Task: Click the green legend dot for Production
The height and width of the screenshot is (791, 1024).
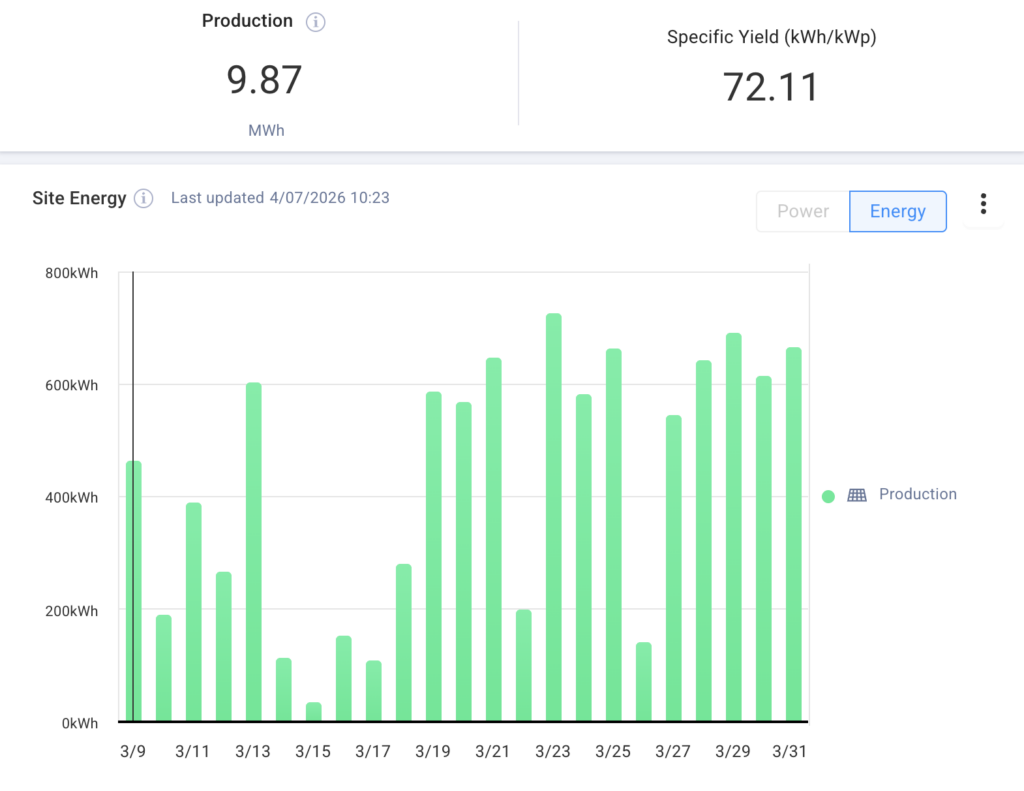Action: pyautogui.click(x=828, y=496)
